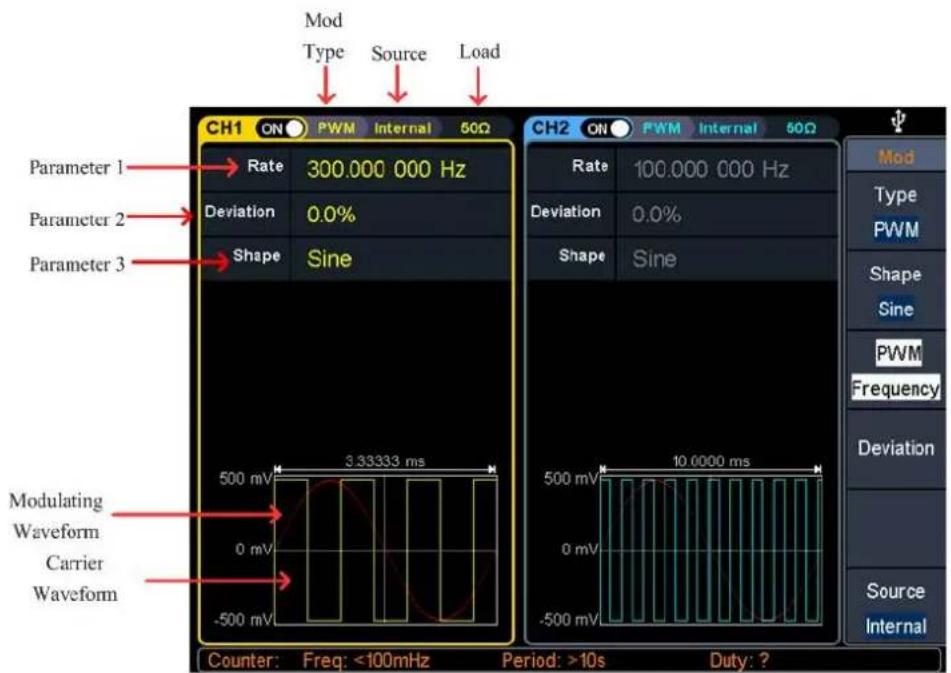This screenshot has height=673, width=951.
Task: Click the USB status icon
Action: [x=898, y=121]
